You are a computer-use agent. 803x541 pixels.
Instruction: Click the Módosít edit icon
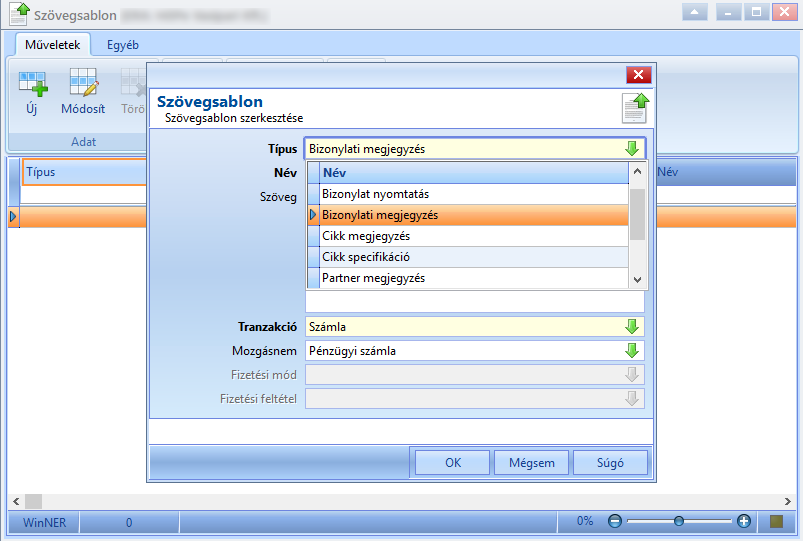83,82
